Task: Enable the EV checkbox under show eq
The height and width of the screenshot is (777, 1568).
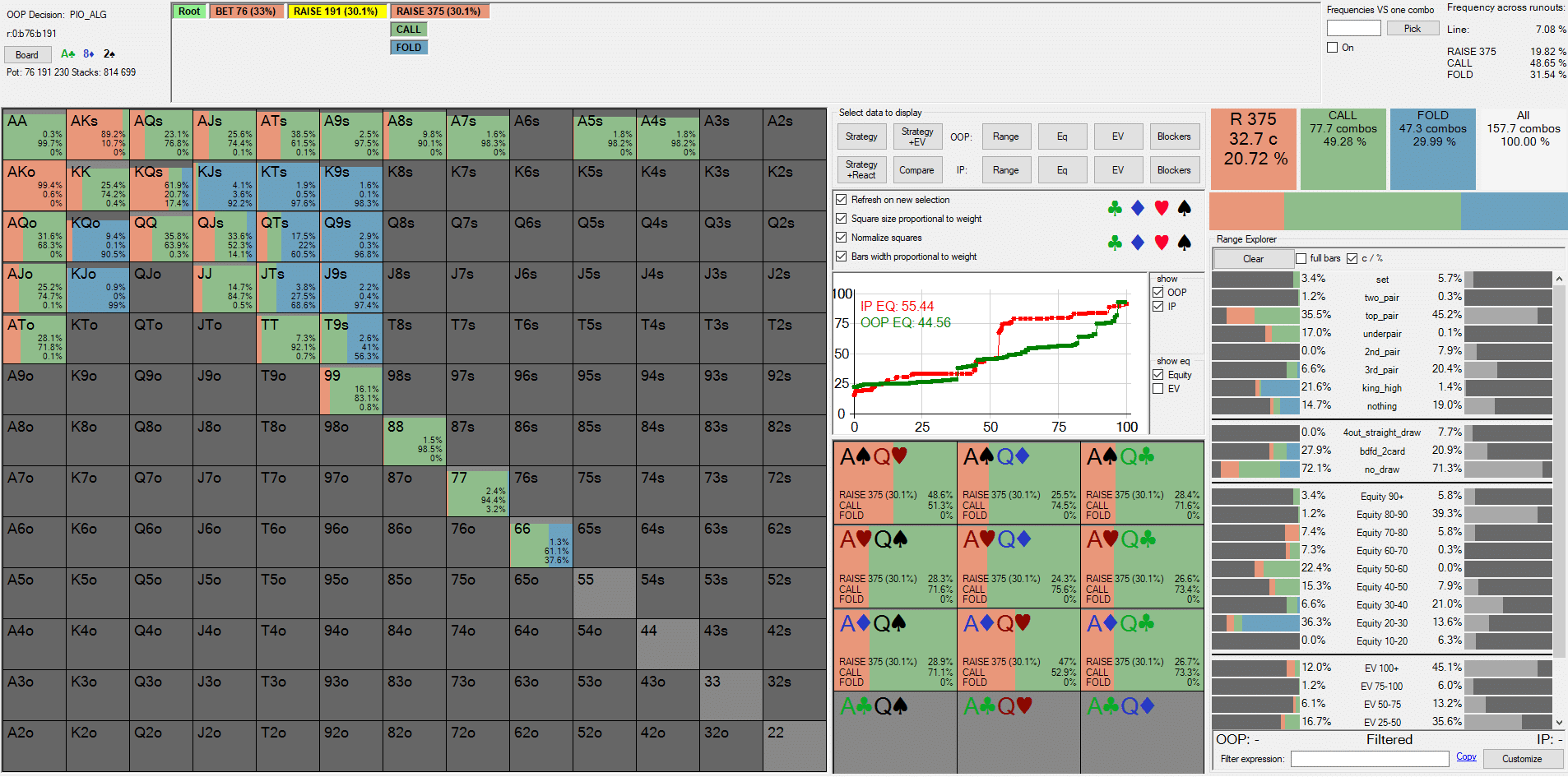Action: [x=1158, y=389]
